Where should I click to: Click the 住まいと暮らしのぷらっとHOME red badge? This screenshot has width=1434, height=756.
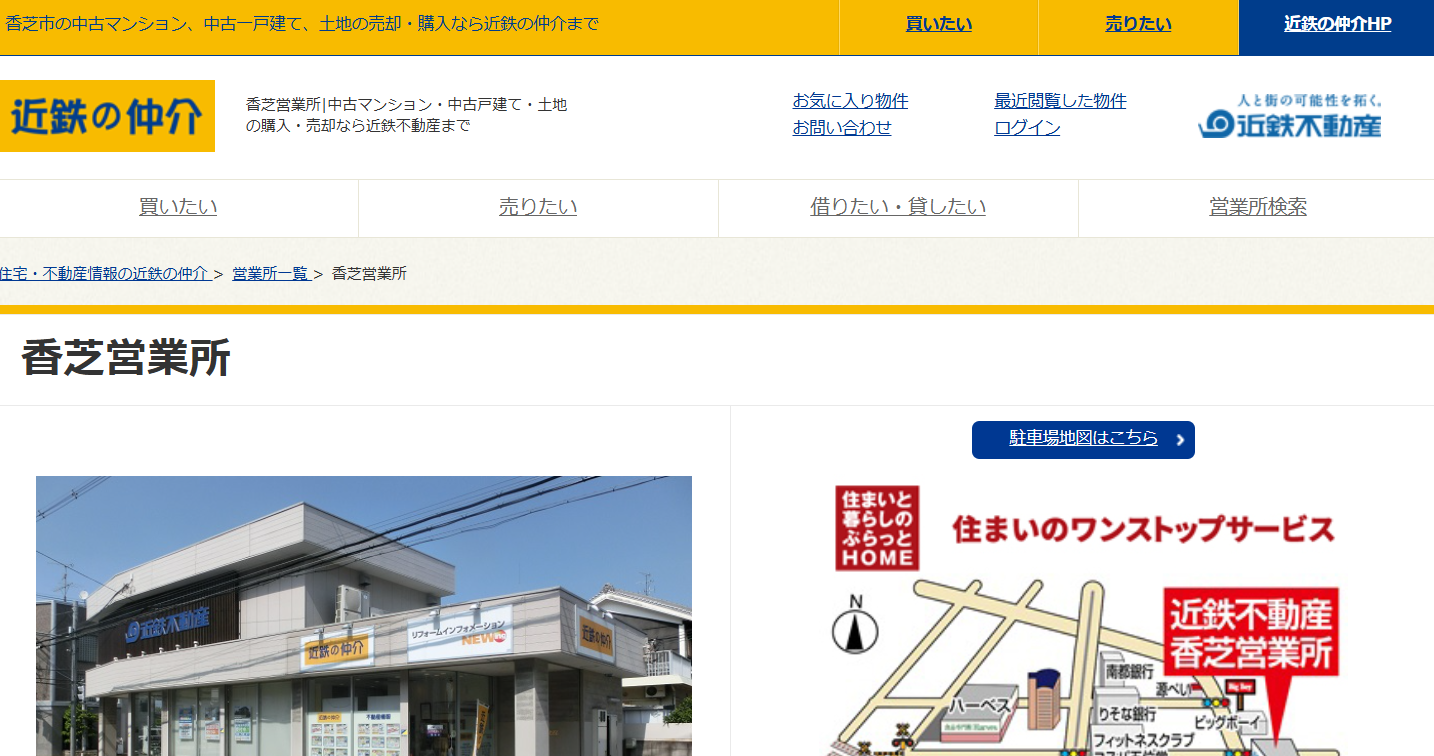click(877, 528)
